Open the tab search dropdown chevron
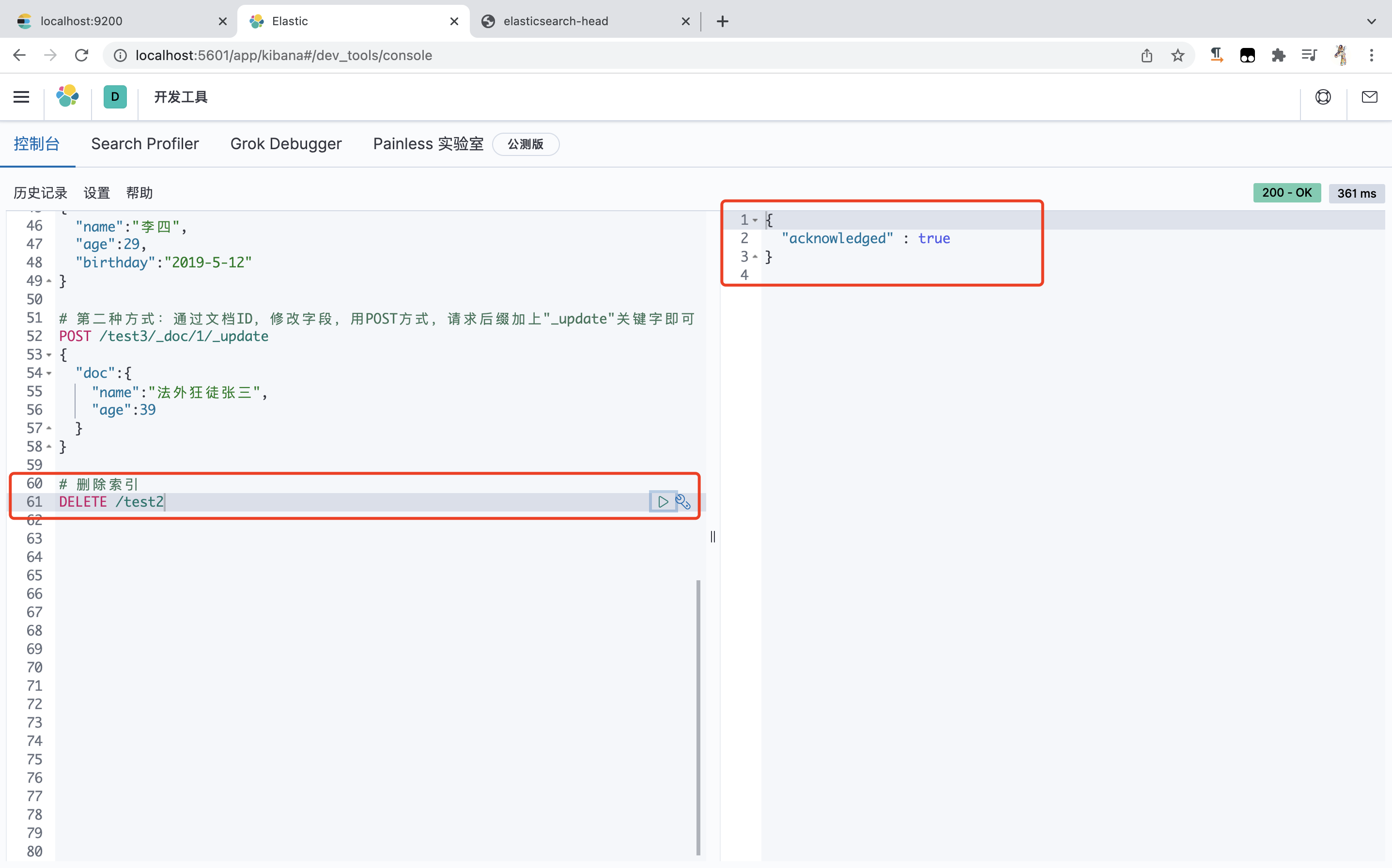This screenshot has width=1392, height=868. [x=1371, y=21]
